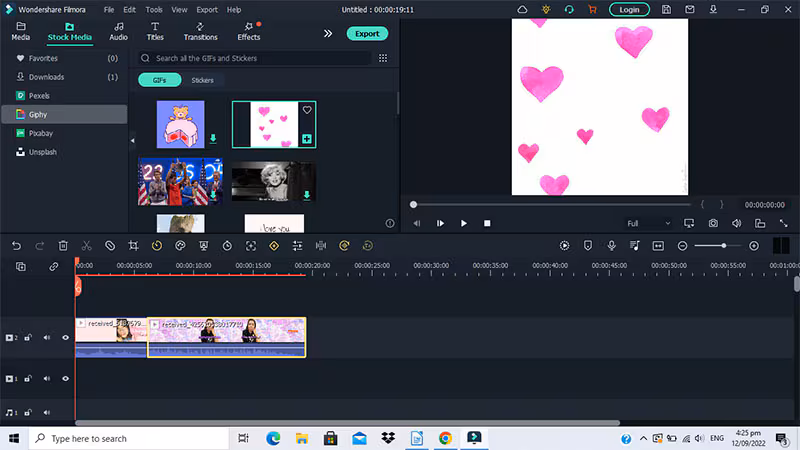
Task: Open the Titles tab
Action: click(155, 32)
